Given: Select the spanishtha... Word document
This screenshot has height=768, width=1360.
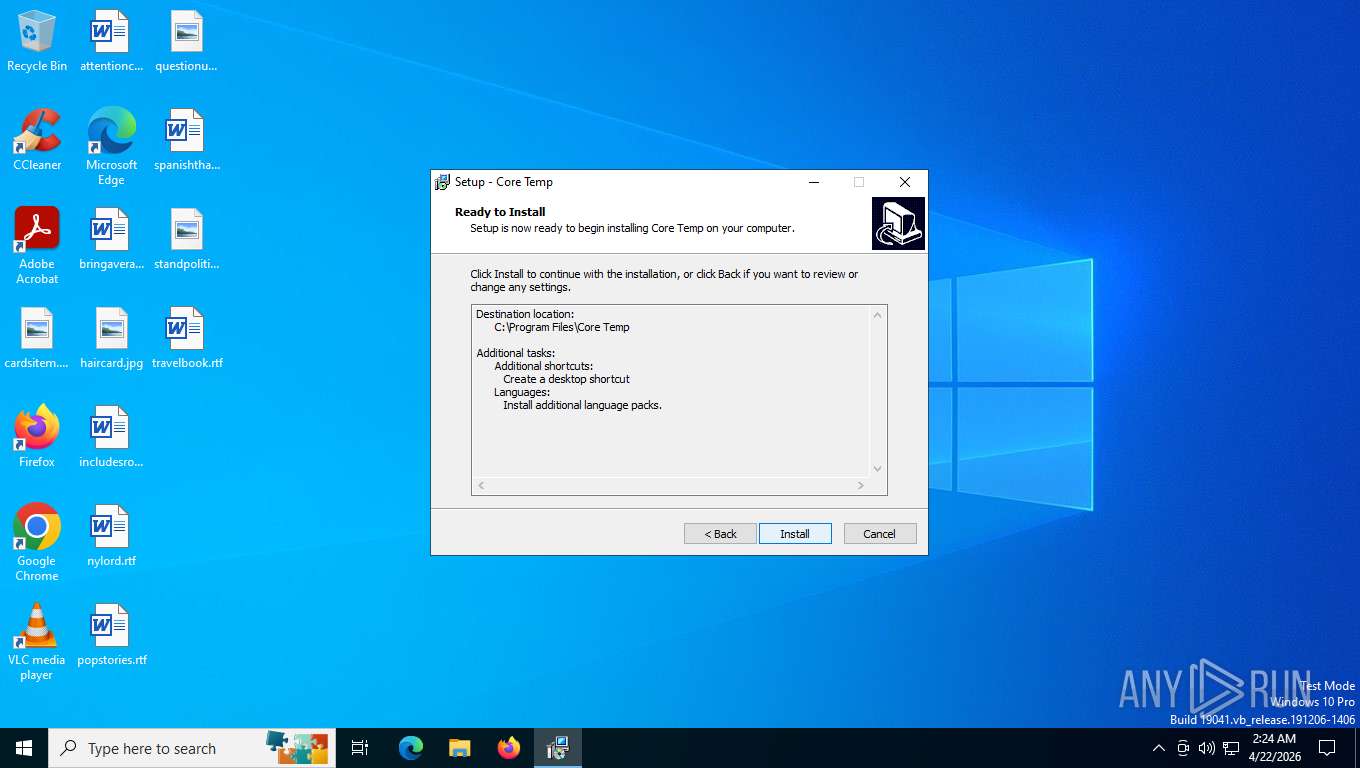Looking at the screenshot, I should point(186,140).
